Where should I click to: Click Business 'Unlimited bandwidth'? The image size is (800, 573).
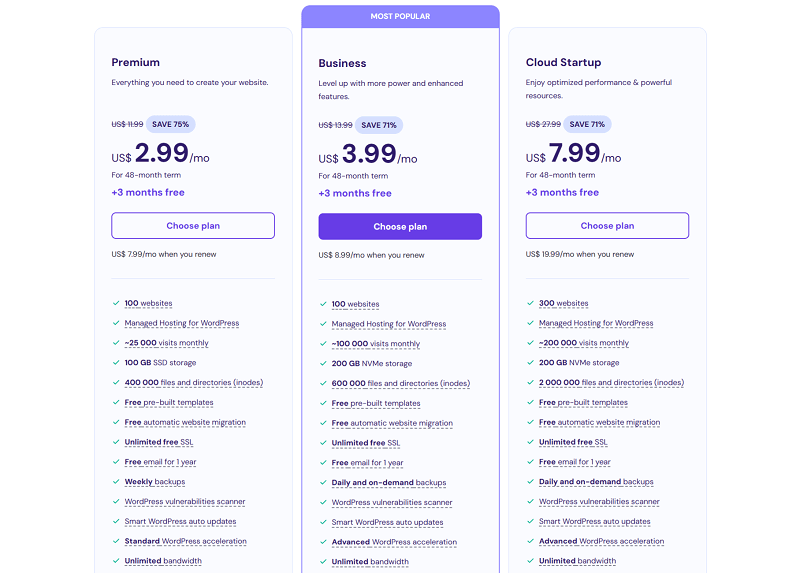pos(370,562)
